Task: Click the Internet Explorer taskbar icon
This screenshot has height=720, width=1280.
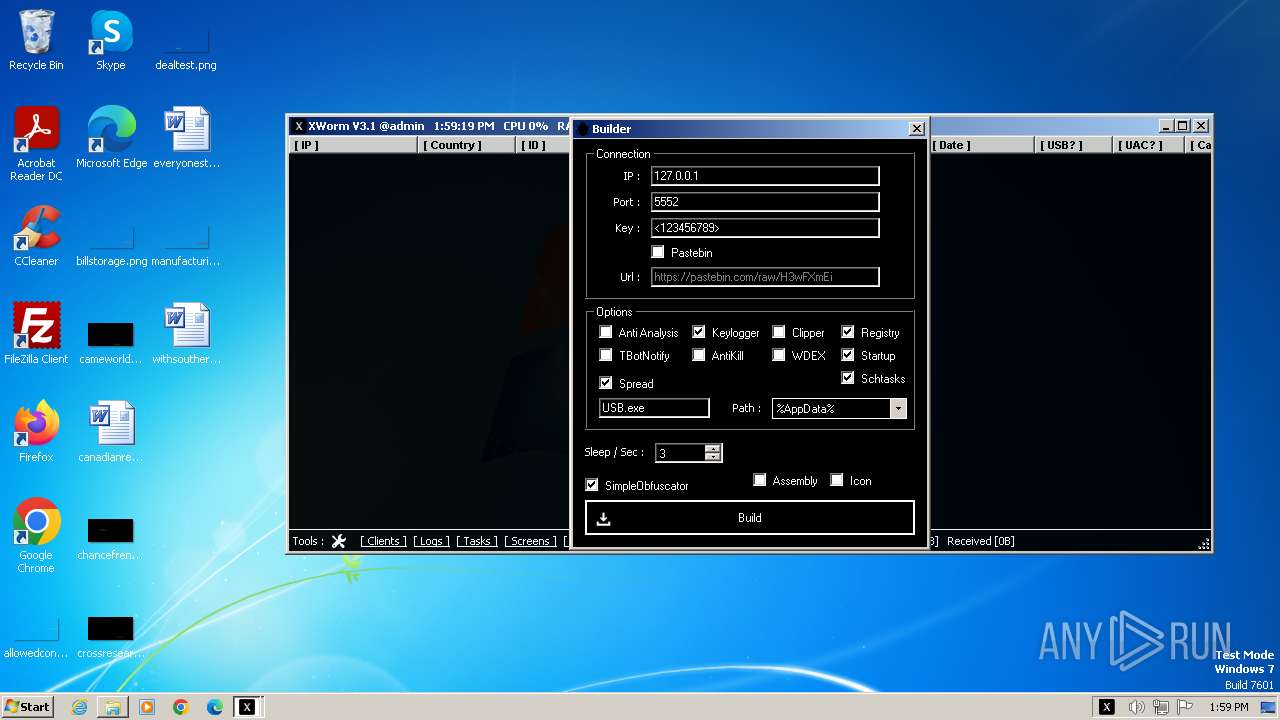Action: coord(79,707)
